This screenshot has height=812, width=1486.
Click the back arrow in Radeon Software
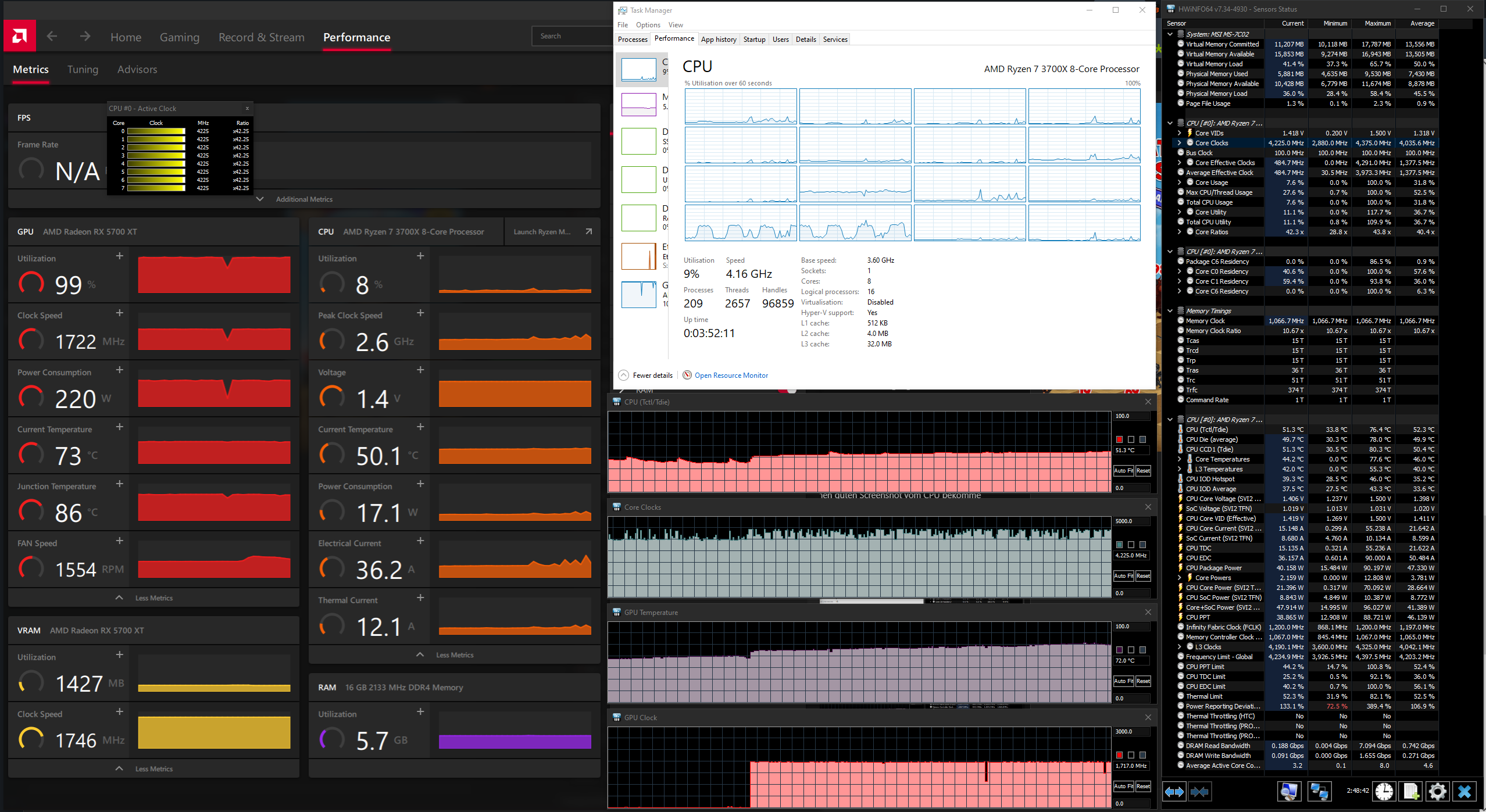coord(52,37)
